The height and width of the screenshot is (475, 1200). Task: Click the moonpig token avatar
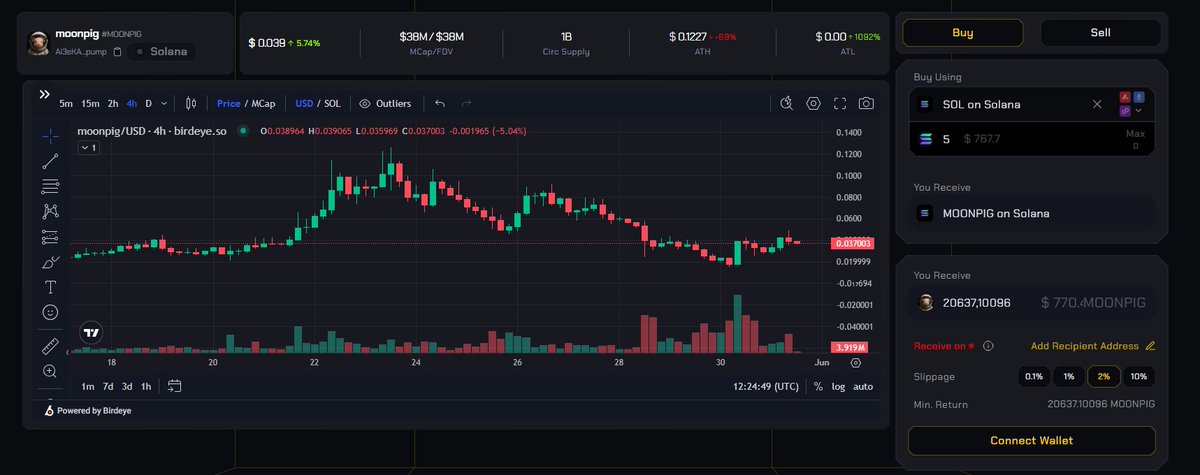[38, 42]
